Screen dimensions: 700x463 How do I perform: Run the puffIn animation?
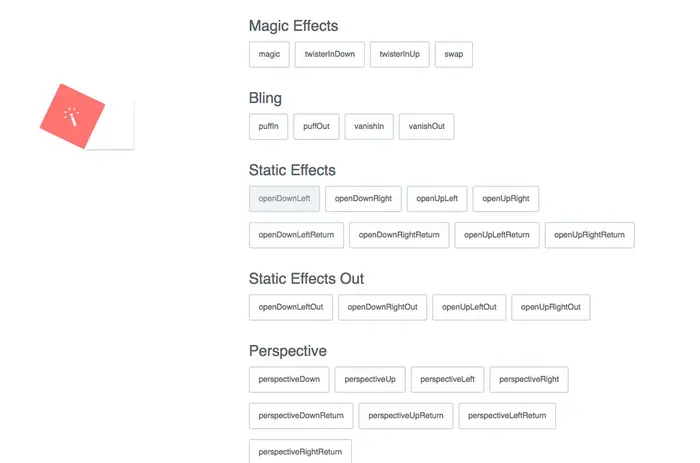click(268, 127)
